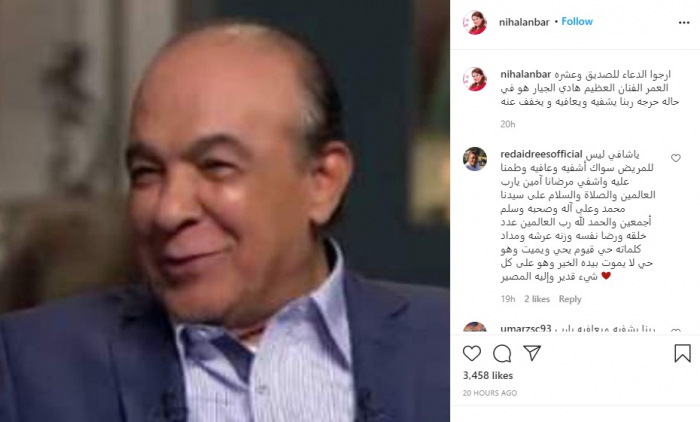Like umarzsc93's comment with small heart

675,331
